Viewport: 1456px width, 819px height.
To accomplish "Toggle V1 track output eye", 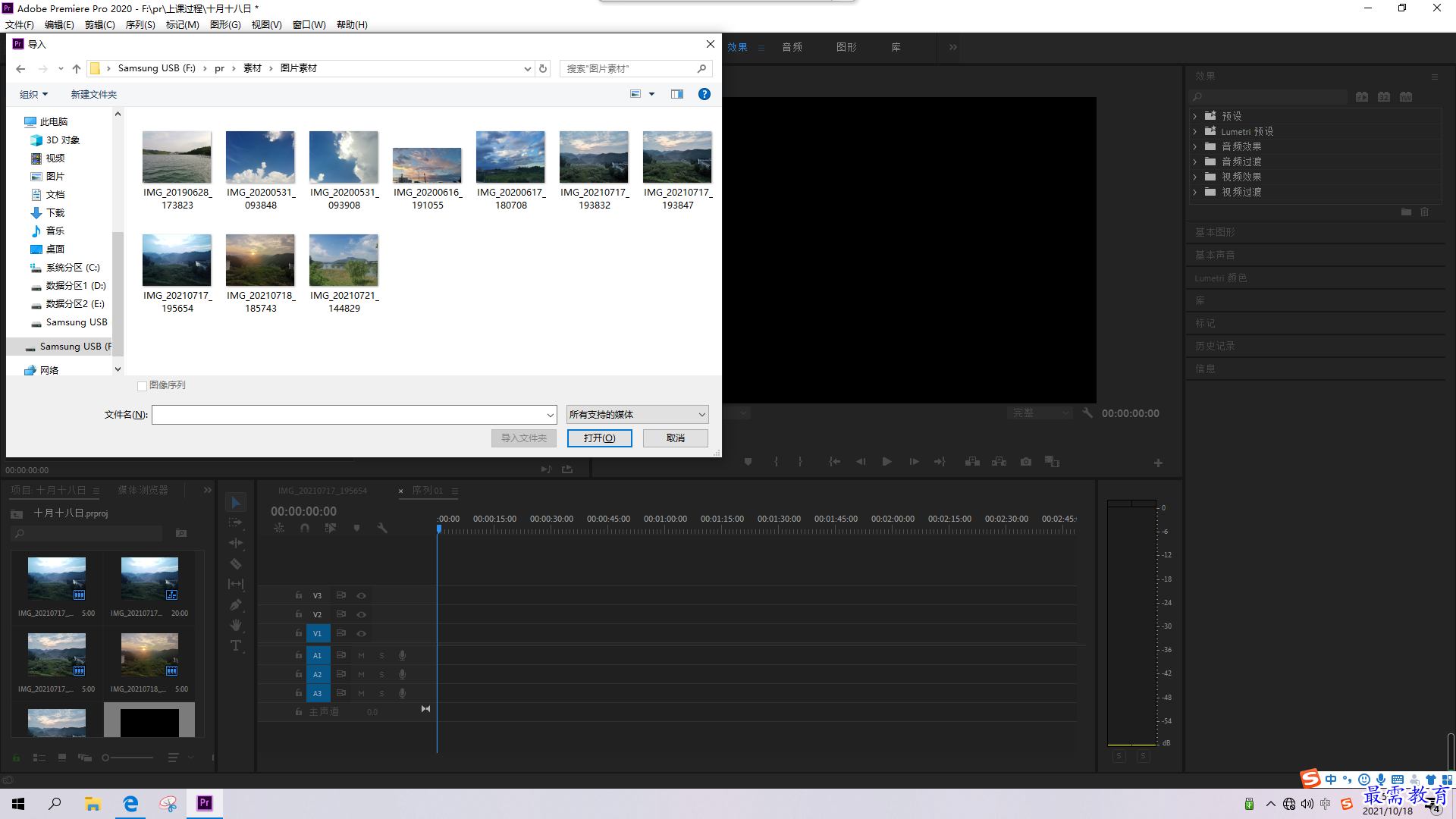I will pyautogui.click(x=362, y=634).
